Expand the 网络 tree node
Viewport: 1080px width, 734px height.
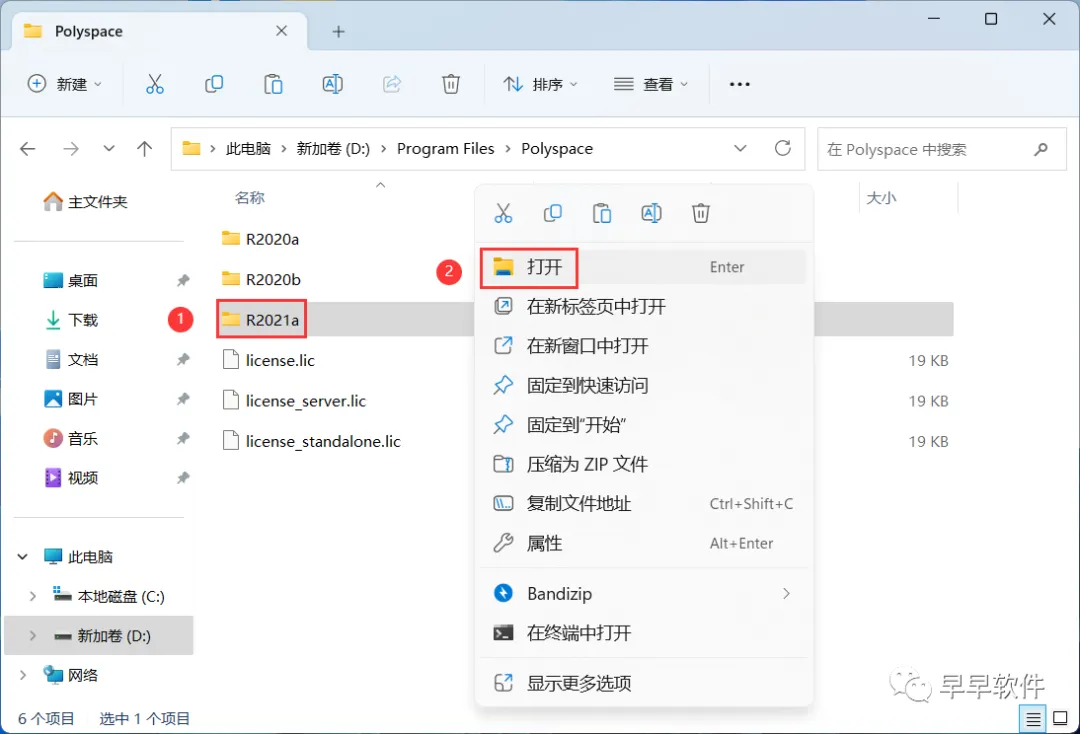point(23,675)
